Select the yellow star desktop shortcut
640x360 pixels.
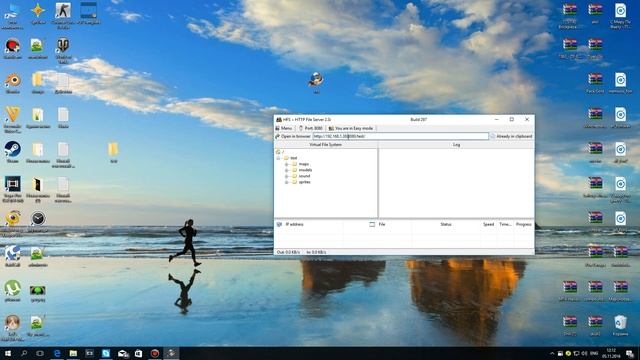38,13
